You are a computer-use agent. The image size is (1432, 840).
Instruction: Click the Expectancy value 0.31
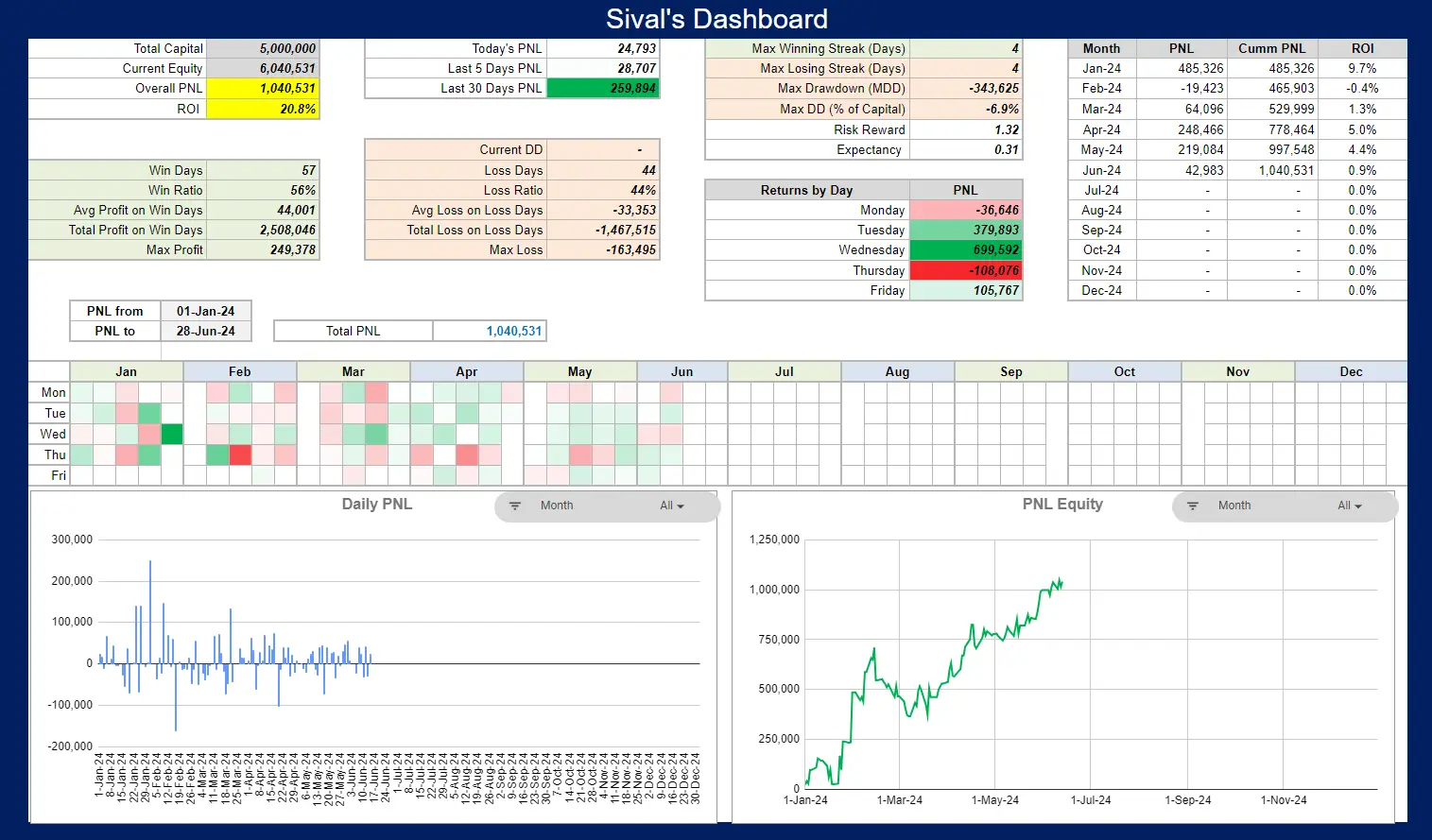966,149
